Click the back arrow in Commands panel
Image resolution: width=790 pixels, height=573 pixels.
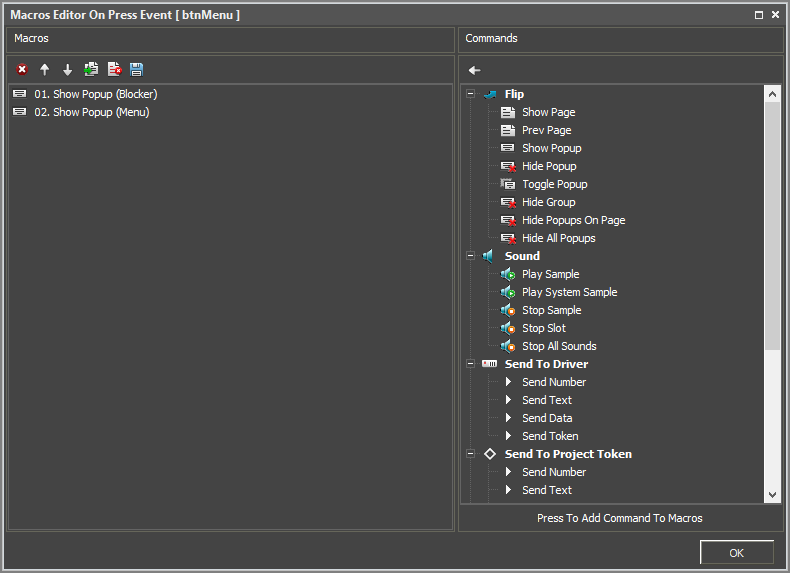(475, 70)
